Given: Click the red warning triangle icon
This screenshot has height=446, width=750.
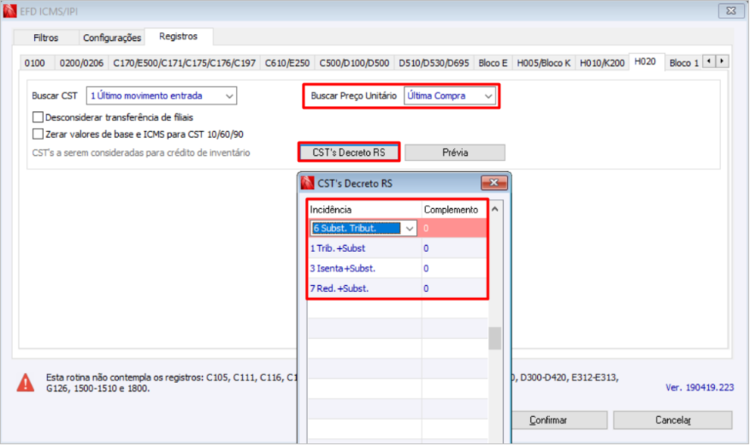Looking at the screenshot, I should 25,383.
